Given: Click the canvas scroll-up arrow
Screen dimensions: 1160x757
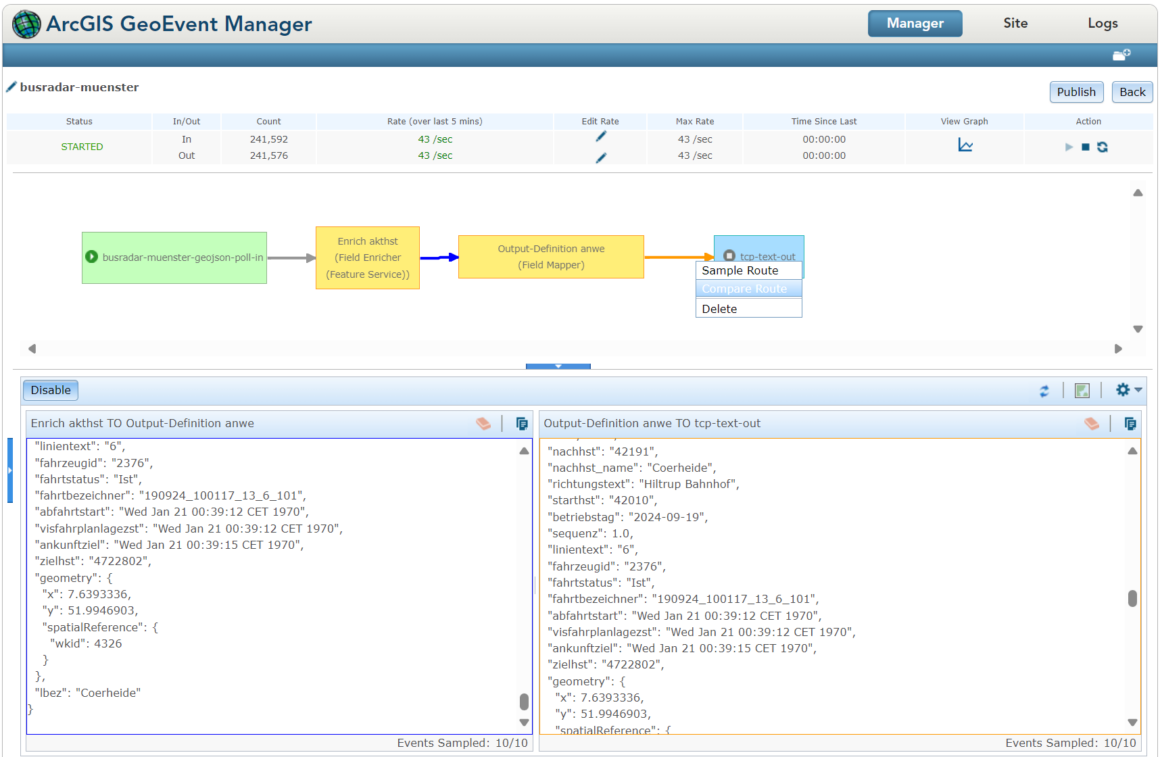Looking at the screenshot, I should coord(1138,192).
